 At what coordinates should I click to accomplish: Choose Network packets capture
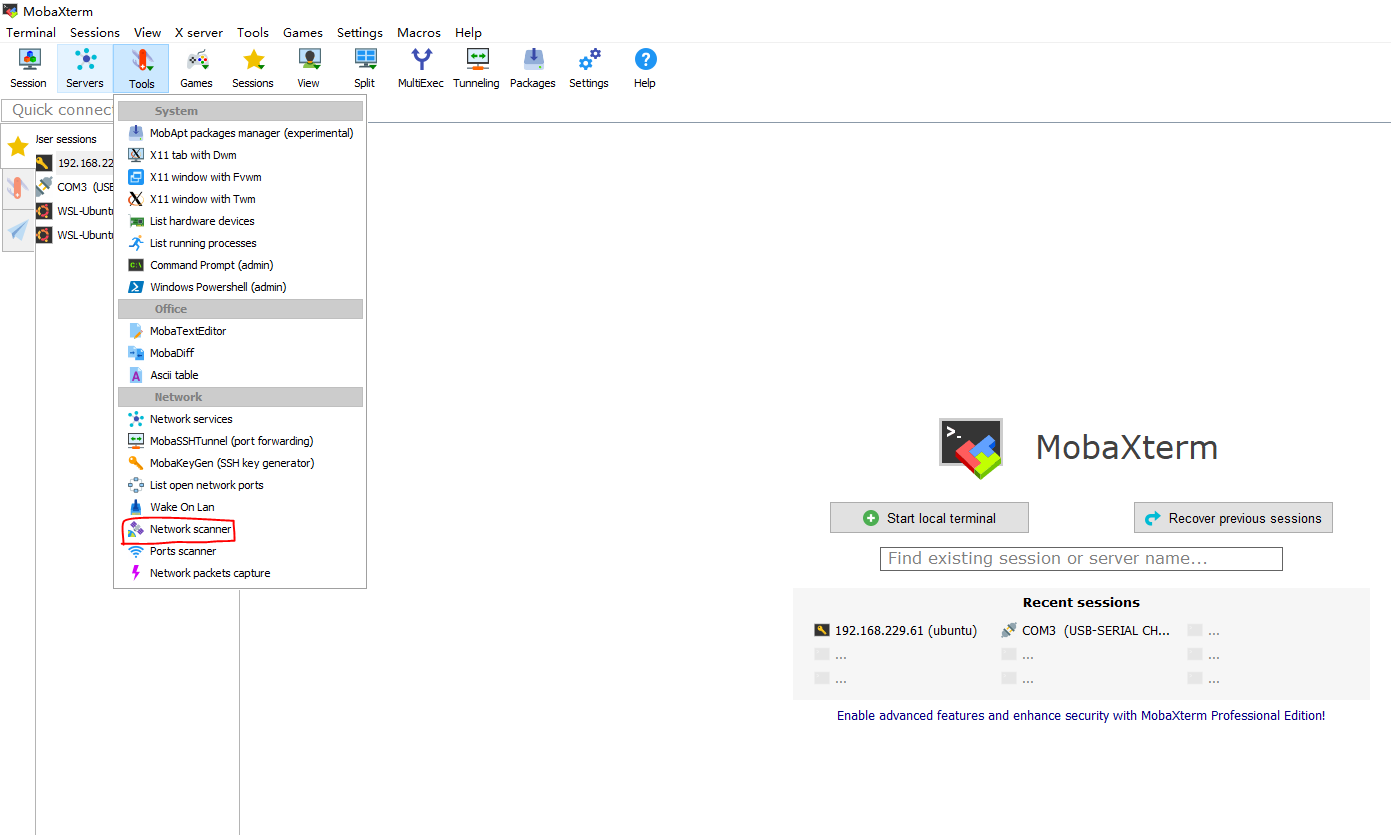click(x=240, y=573)
